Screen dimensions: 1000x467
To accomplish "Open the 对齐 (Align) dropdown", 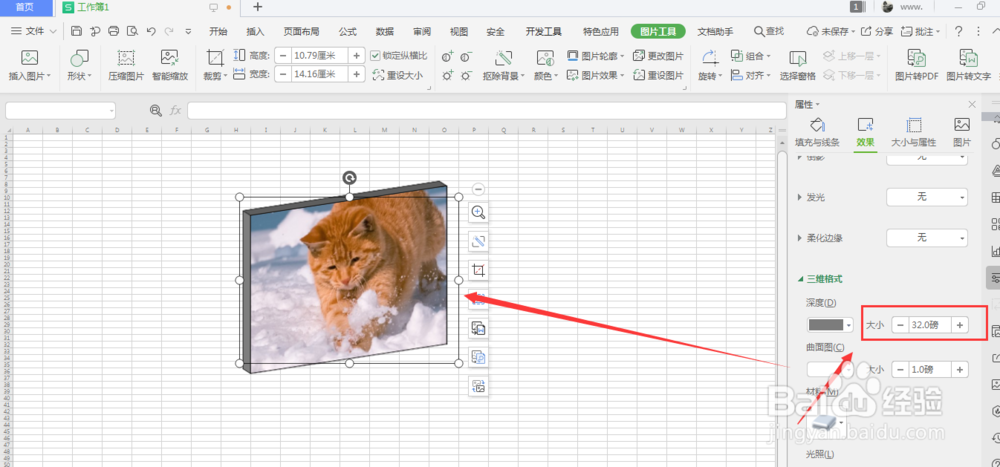I will click(751, 75).
